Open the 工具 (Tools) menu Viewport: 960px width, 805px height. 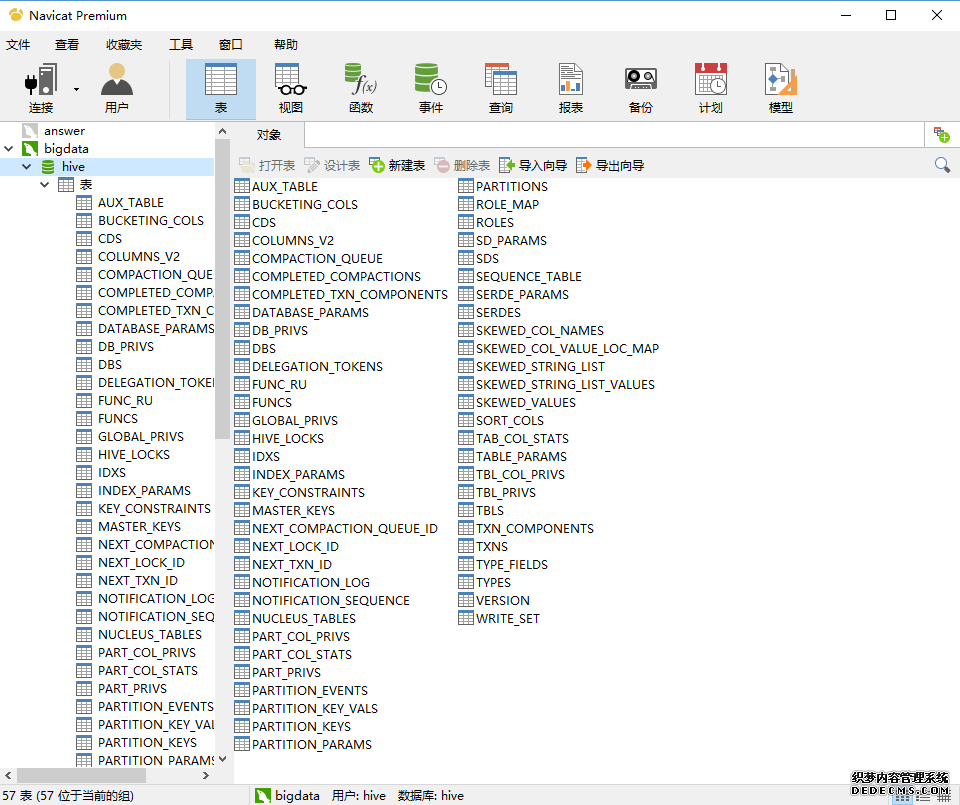(181, 45)
